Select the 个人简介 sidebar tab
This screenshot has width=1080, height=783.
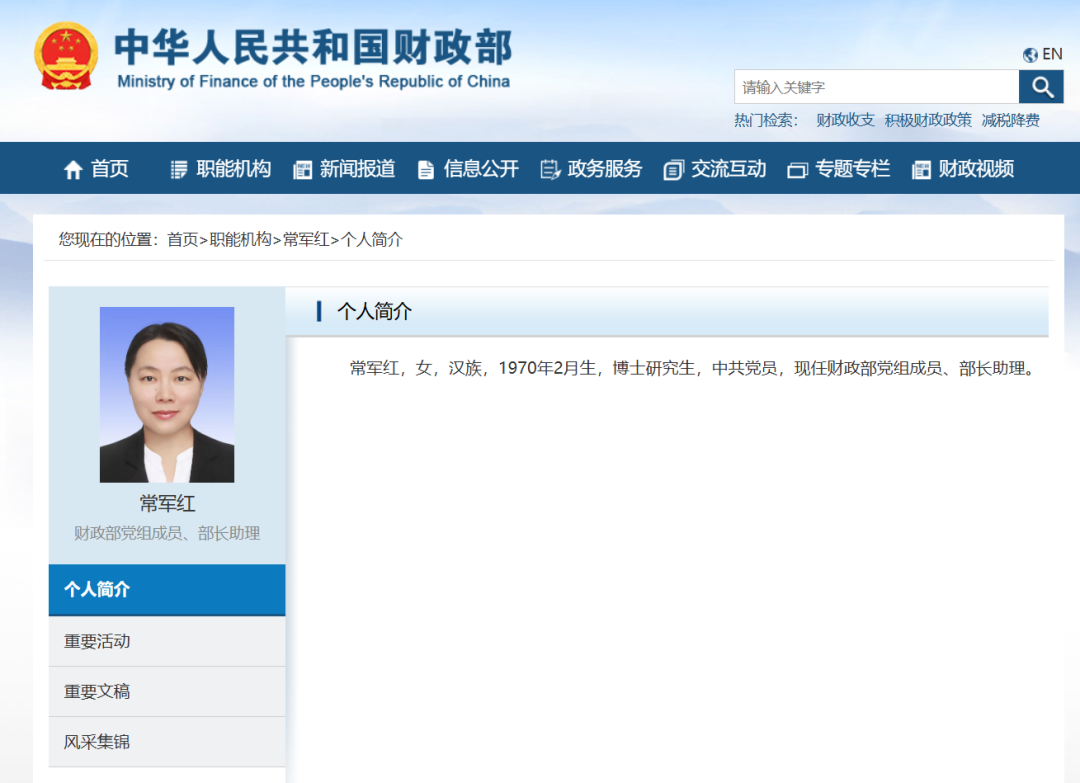pos(167,590)
